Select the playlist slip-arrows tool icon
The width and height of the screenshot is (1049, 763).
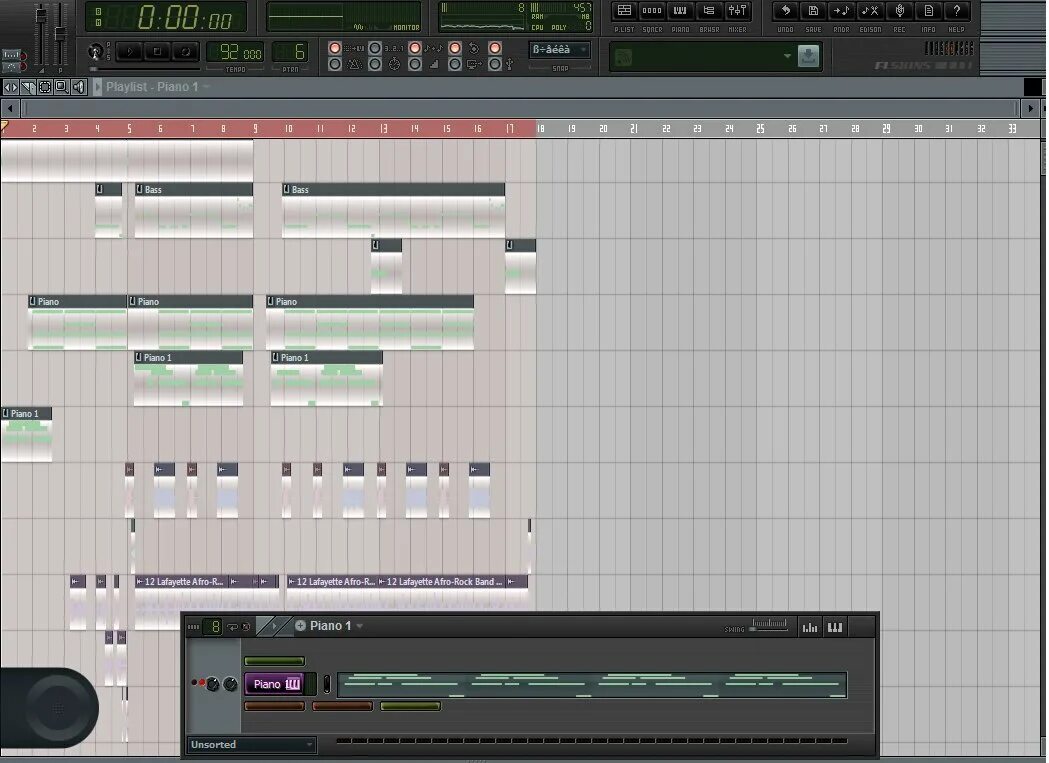[10, 87]
